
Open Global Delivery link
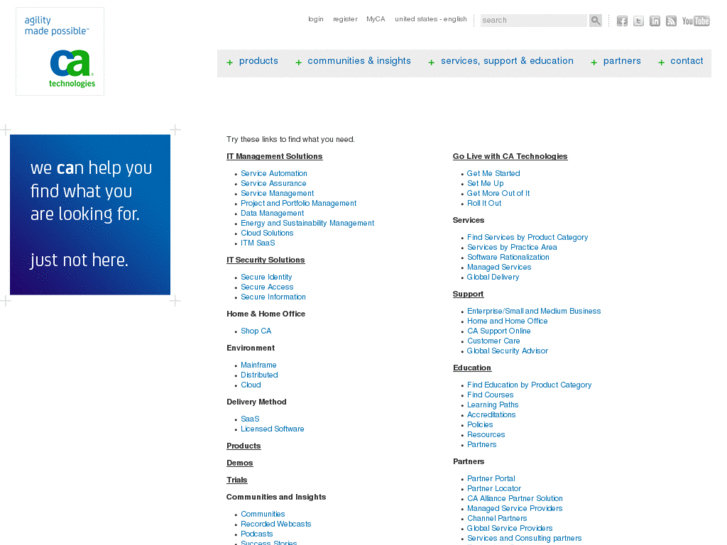[x=493, y=277]
